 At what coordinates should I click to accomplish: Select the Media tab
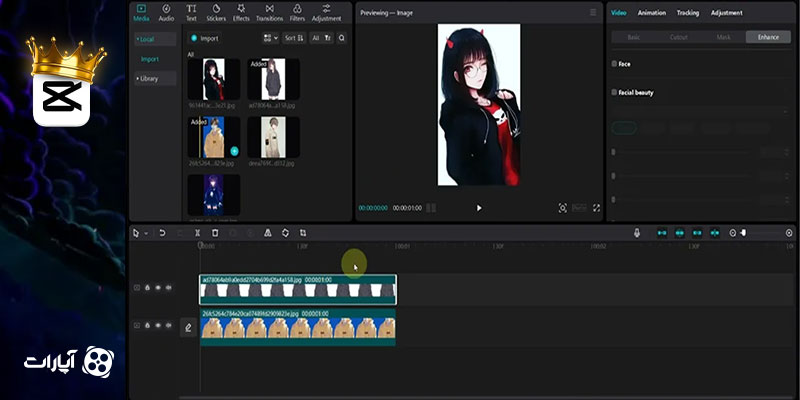(141, 13)
